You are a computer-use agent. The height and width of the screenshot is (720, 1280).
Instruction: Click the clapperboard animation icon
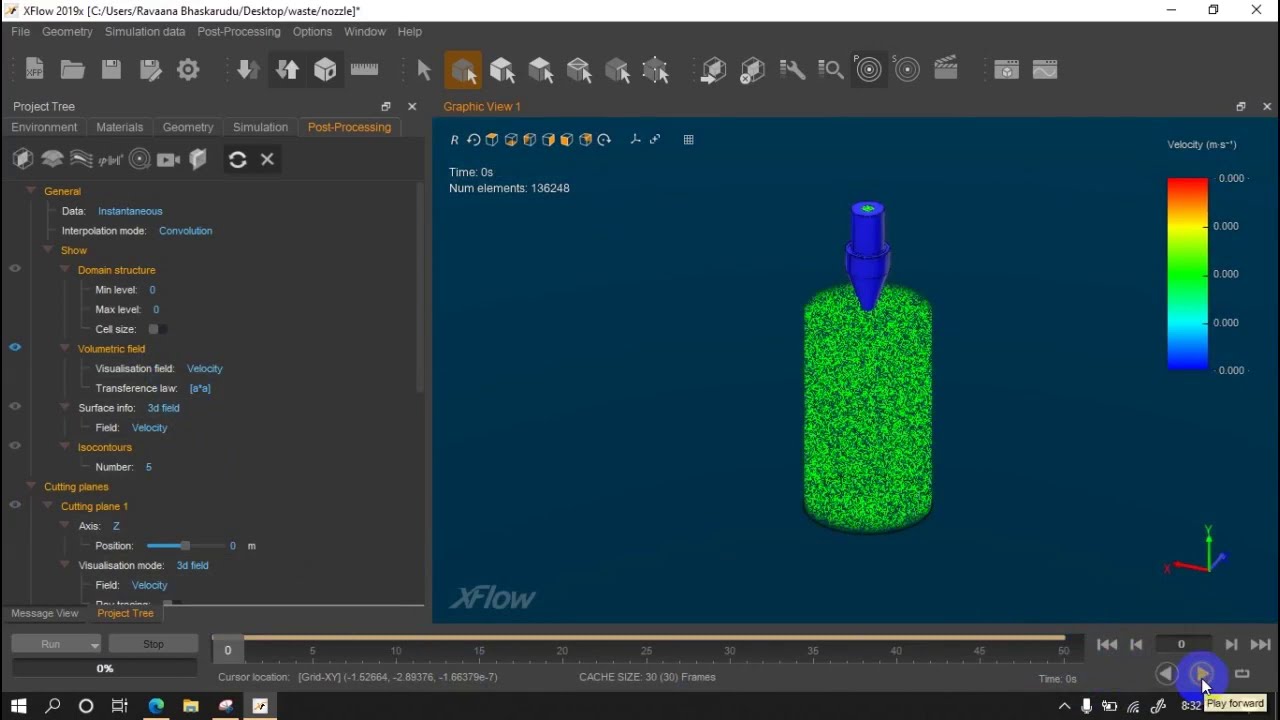[945, 70]
